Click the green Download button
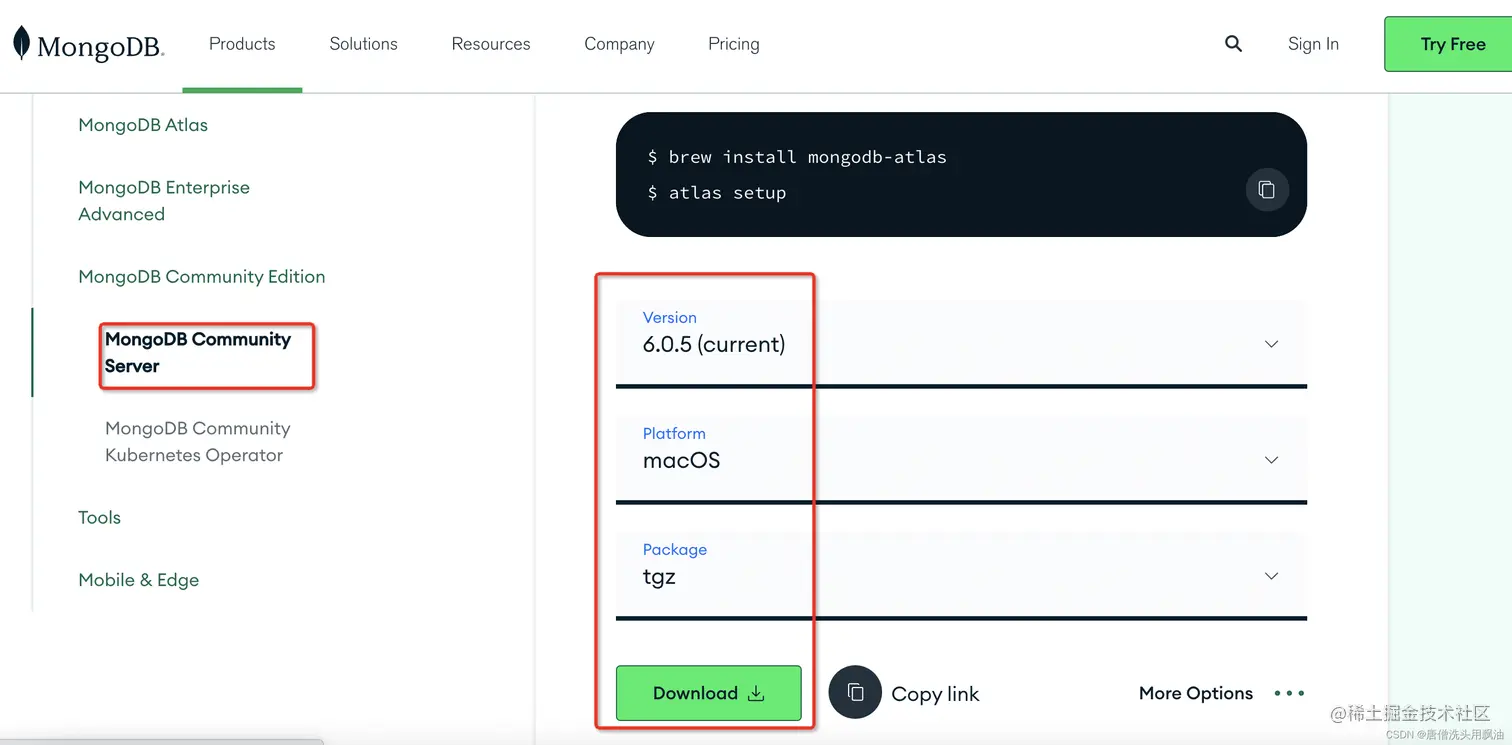This screenshot has height=745, width=1512. [708, 693]
